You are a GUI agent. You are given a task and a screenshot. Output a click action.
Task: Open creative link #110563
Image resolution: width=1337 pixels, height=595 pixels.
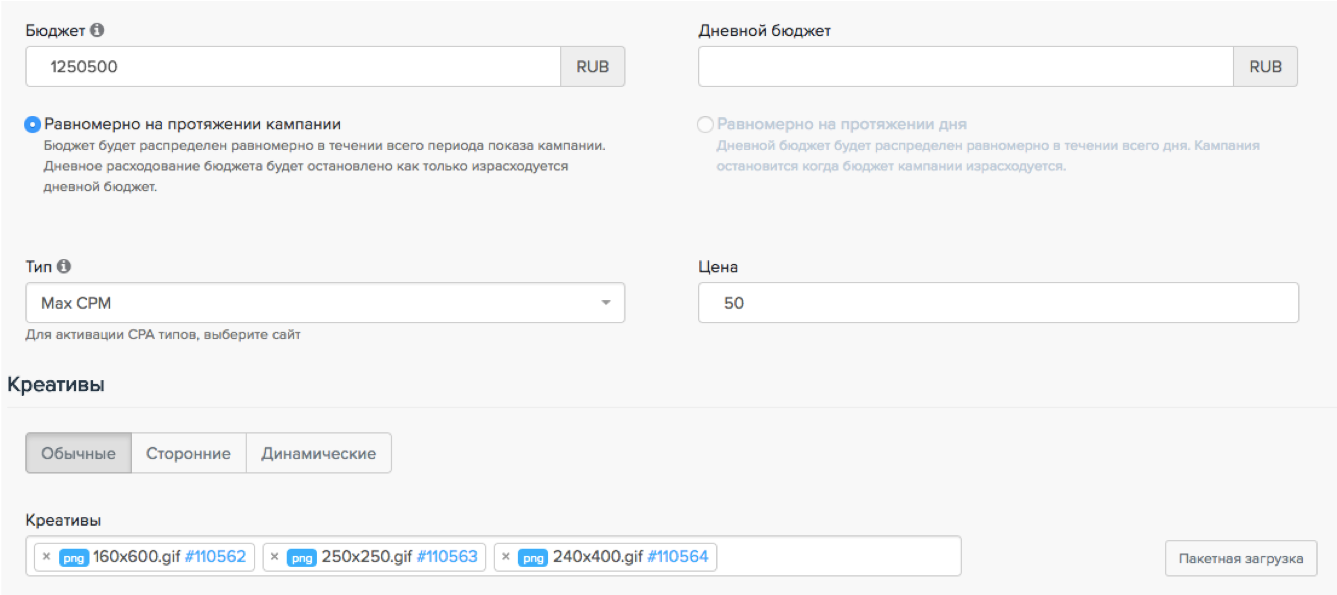point(446,557)
